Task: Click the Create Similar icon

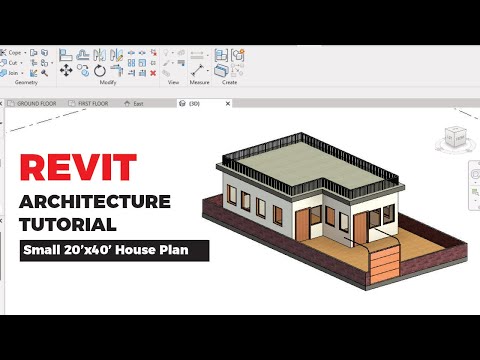Action: [237, 70]
